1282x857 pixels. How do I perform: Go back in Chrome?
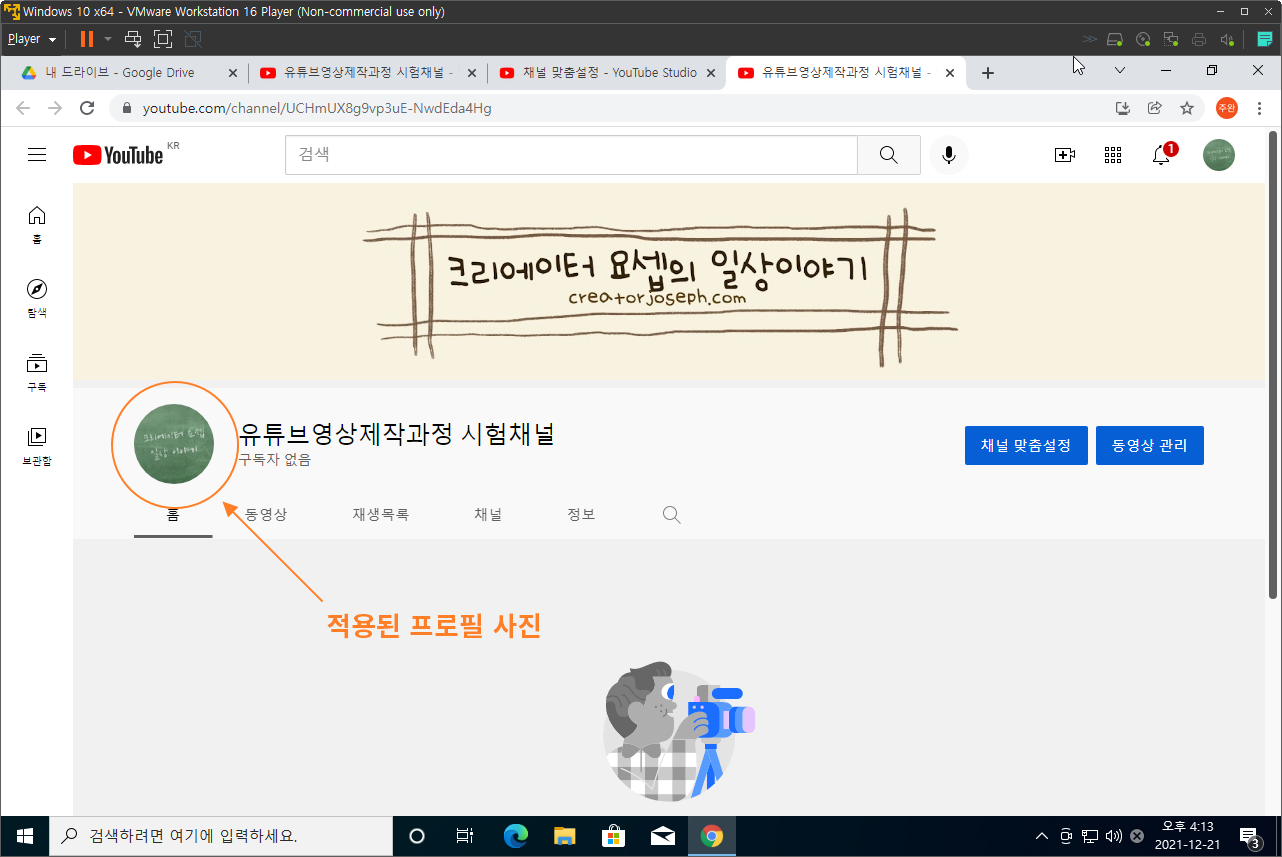(23, 108)
